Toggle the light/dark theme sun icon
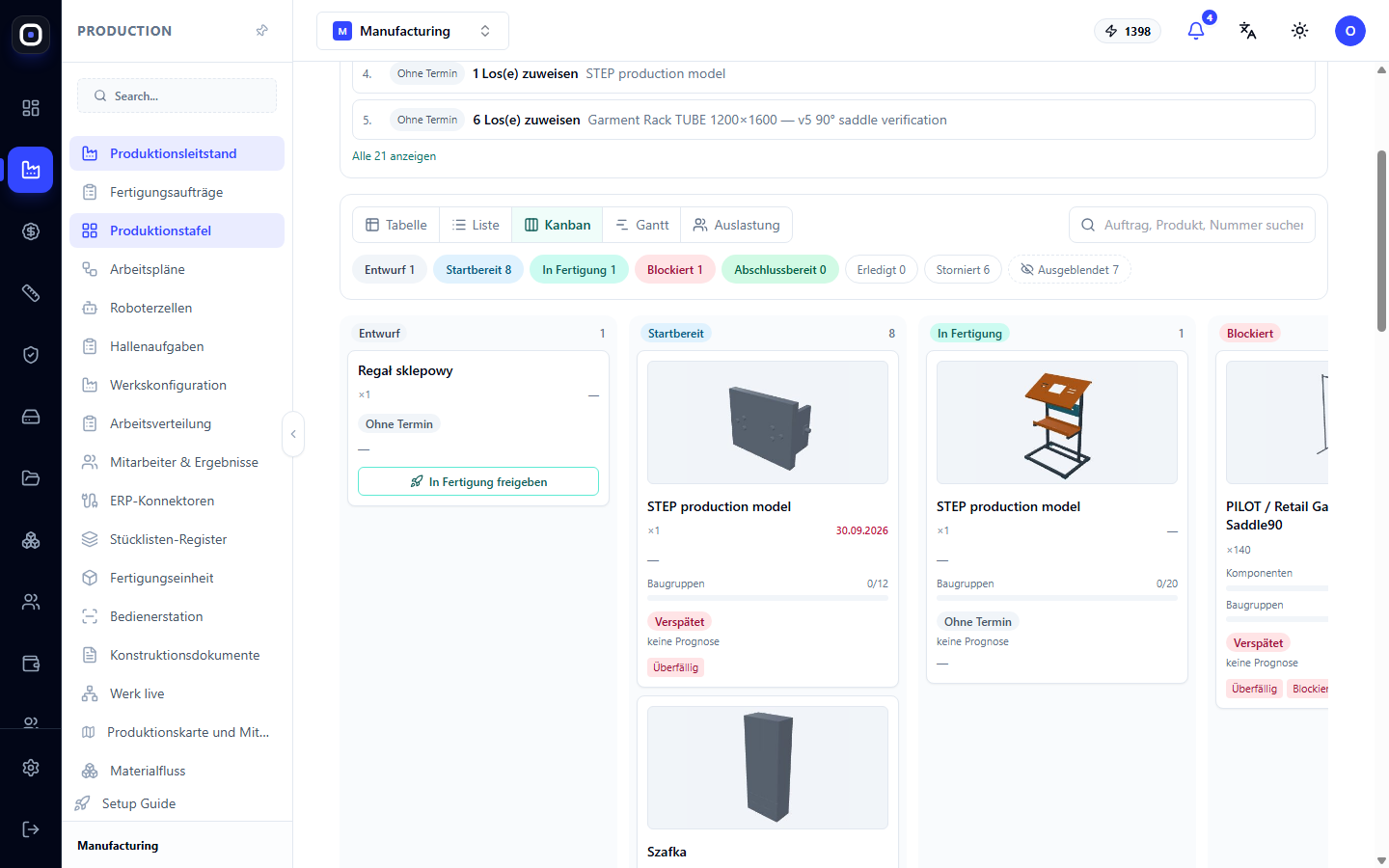Screen dimensions: 1389x868 (1300, 31)
